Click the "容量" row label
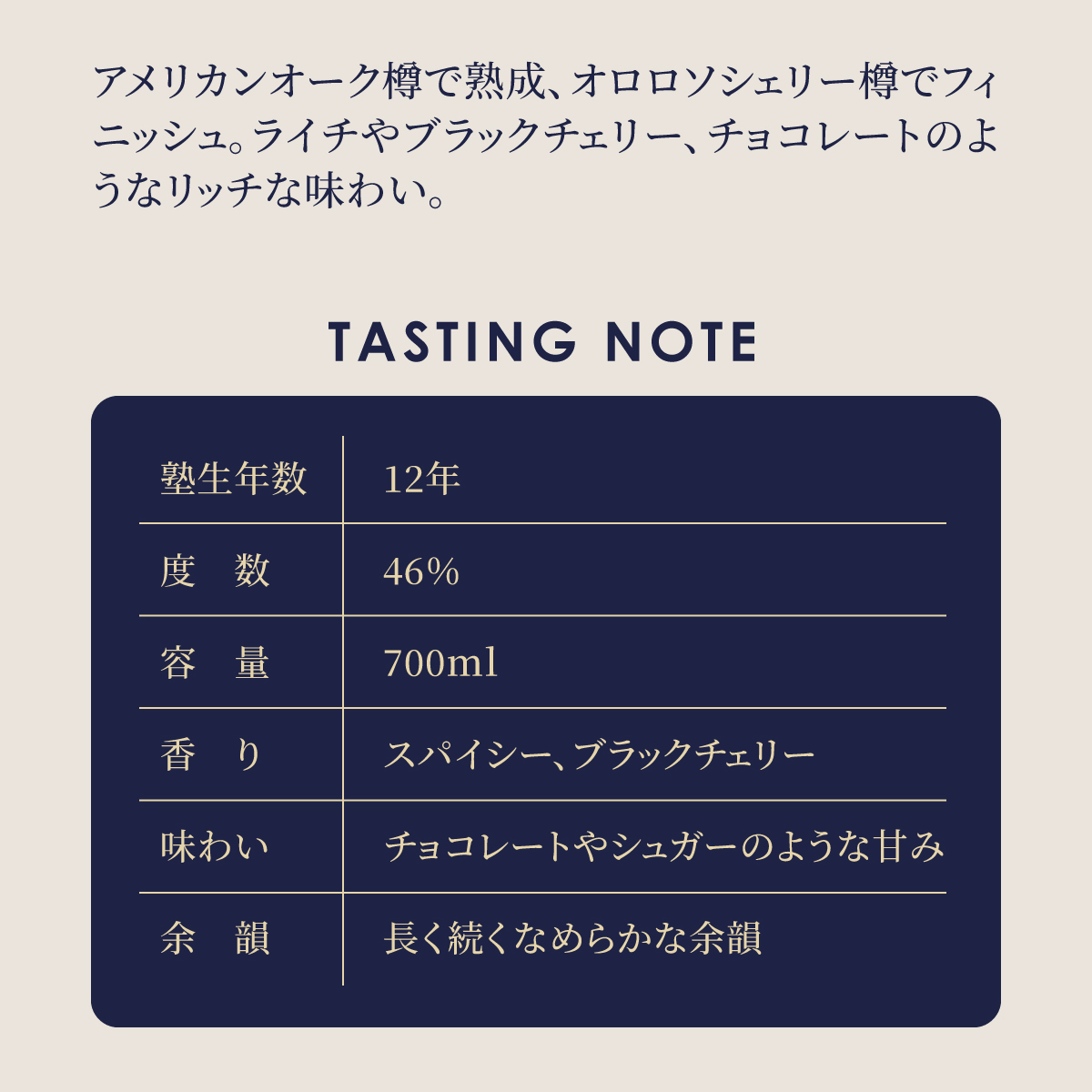 pos(216,663)
